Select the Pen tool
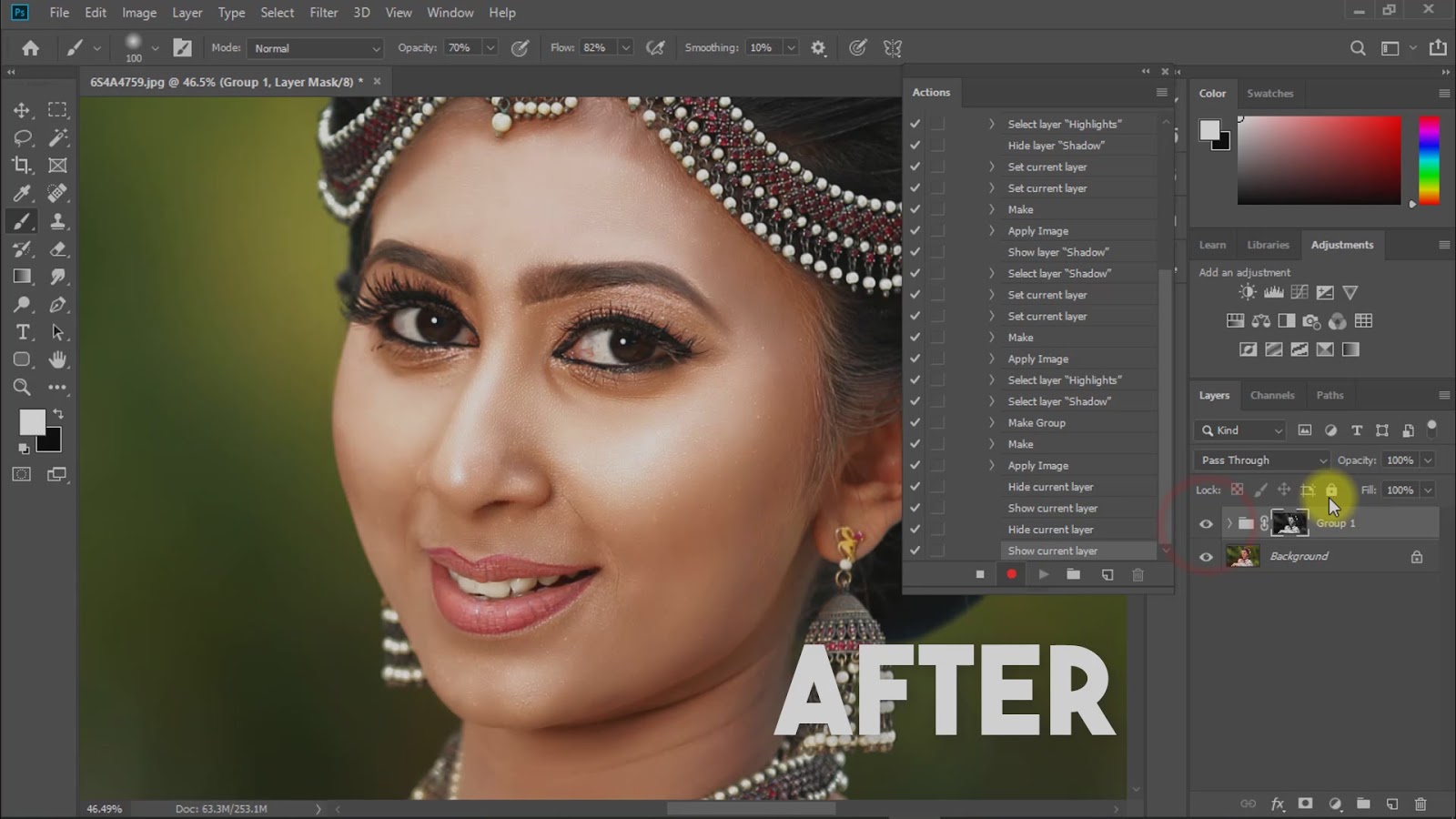This screenshot has height=819, width=1456. click(x=57, y=305)
